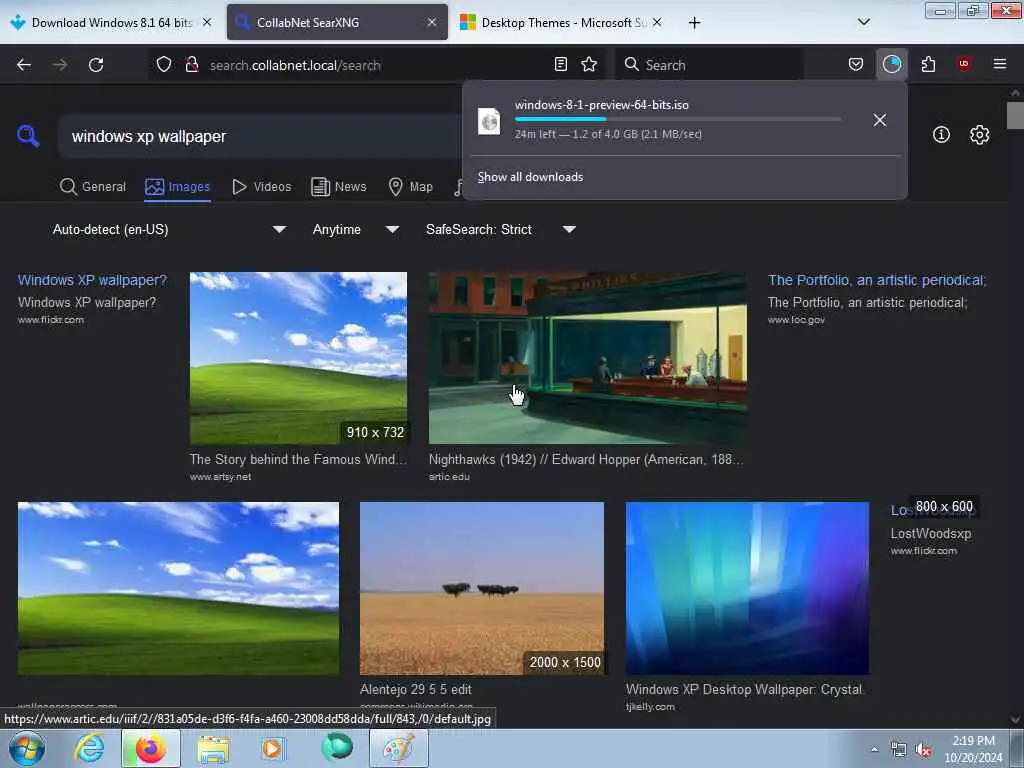The width and height of the screenshot is (1024, 768).
Task: Open the Nighthawks (1942) Edward Hopper caption link
Action: 586,459
